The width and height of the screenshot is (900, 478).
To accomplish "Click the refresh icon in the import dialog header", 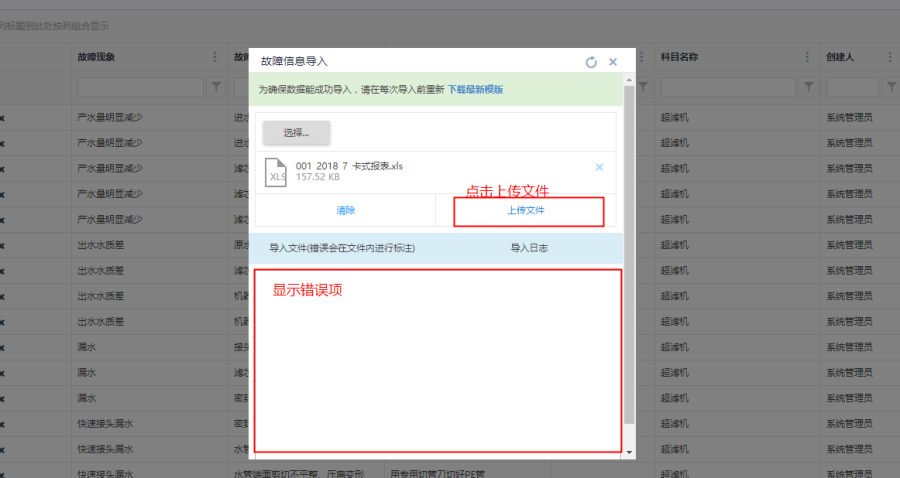I will pos(591,62).
